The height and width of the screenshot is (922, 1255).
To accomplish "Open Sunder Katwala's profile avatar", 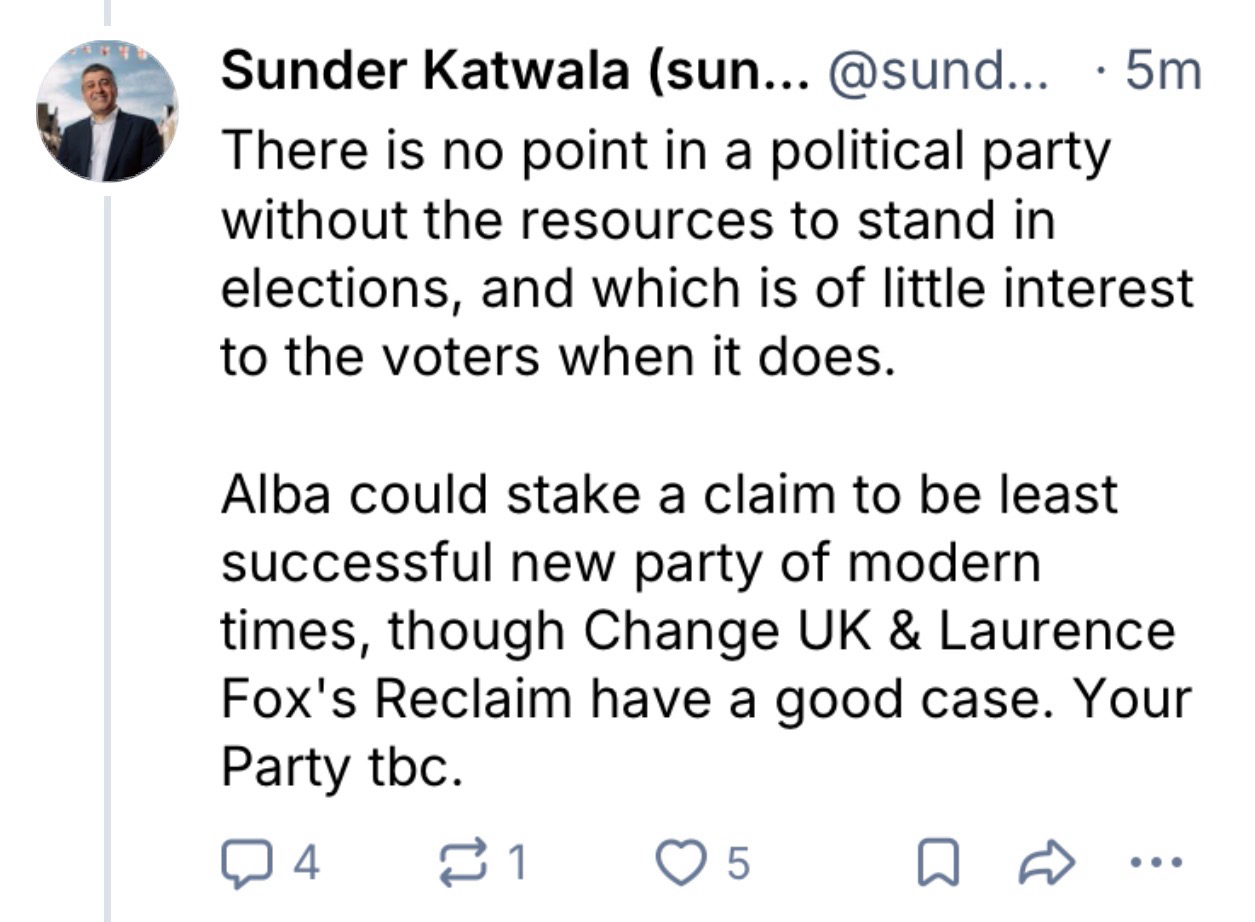I will pyautogui.click(x=107, y=111).
